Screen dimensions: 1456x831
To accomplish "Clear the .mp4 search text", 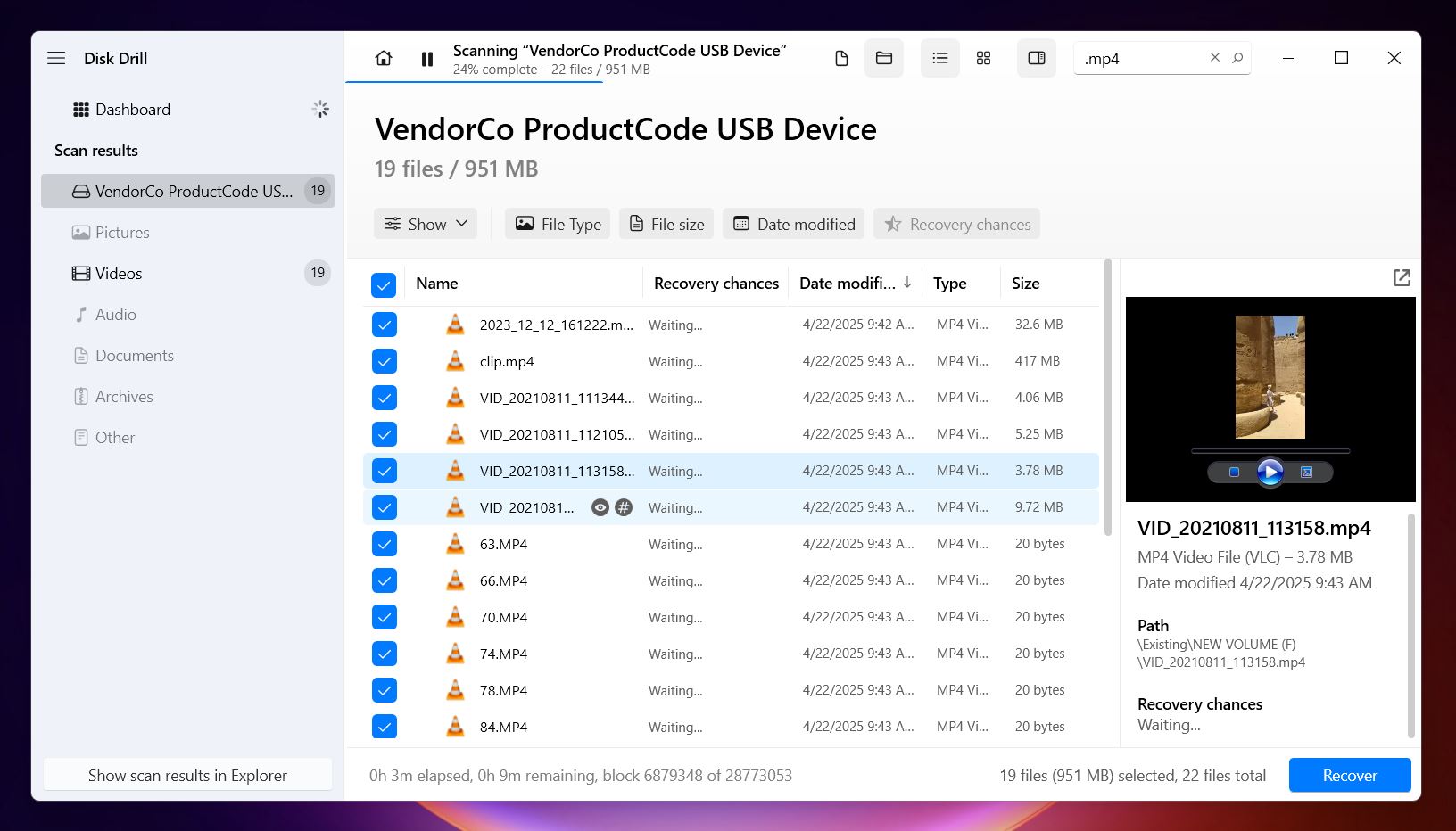I will pyautogui.click(x=1215, y=57).
